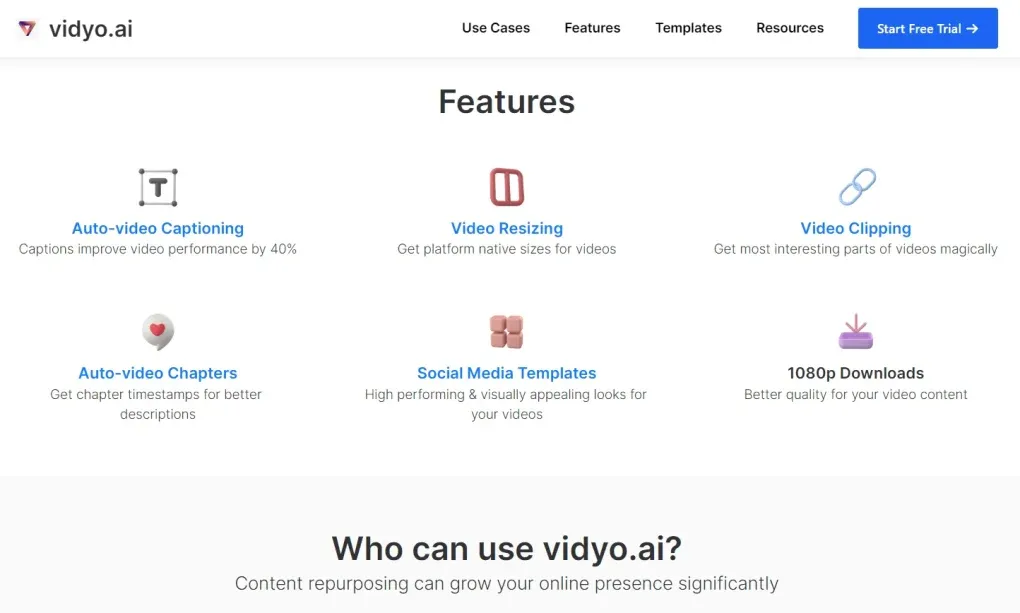Open the Features navigation item
1020x613 pixels.
(x=593, y=28)
